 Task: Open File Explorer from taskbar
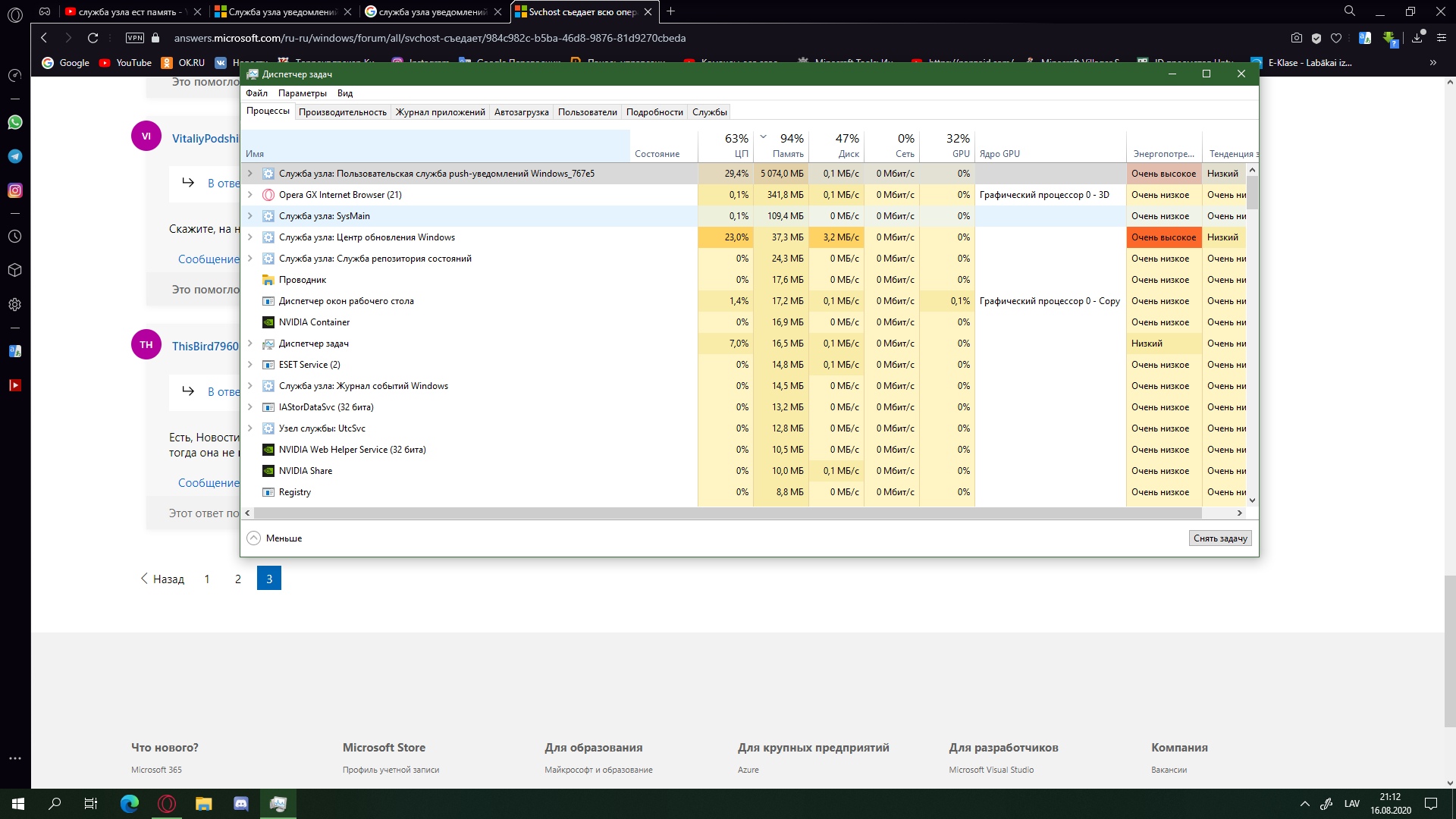click(x=204, y=804)
